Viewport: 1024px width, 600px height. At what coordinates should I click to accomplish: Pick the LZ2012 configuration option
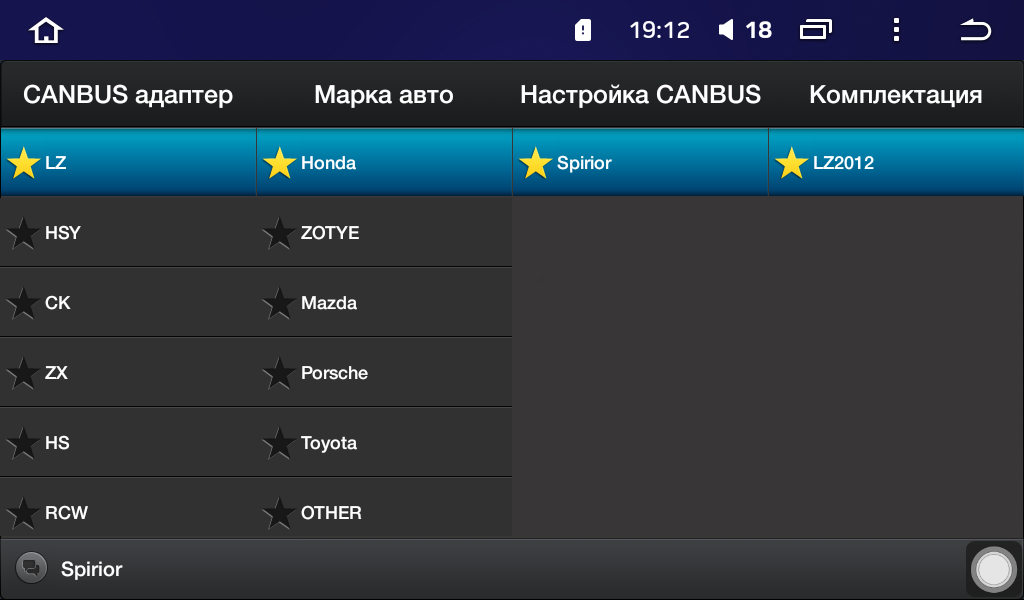896,163
